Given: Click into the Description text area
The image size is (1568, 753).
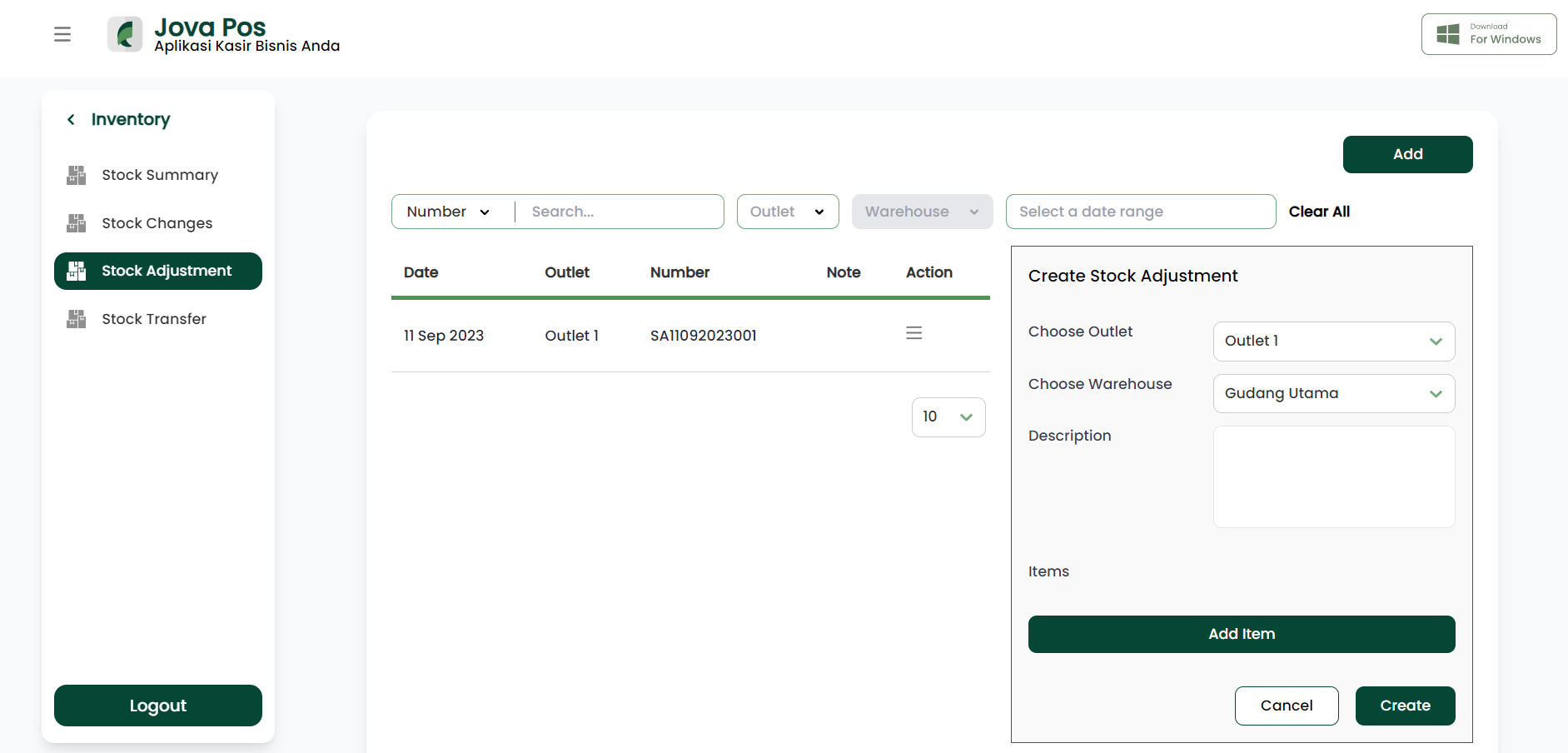Looking at the screenshot, I should tap(1334, 477).
